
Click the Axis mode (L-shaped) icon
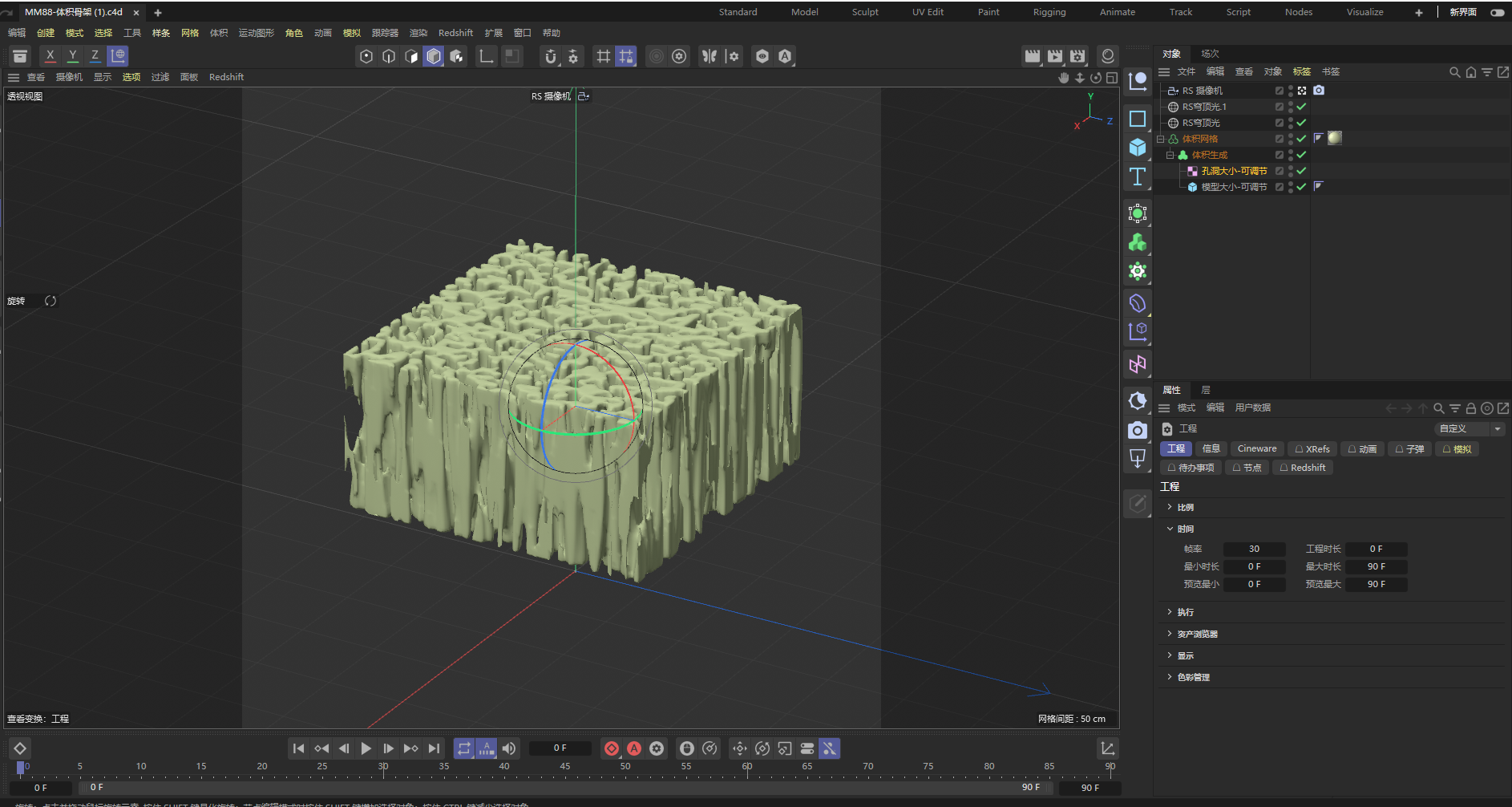487,56
